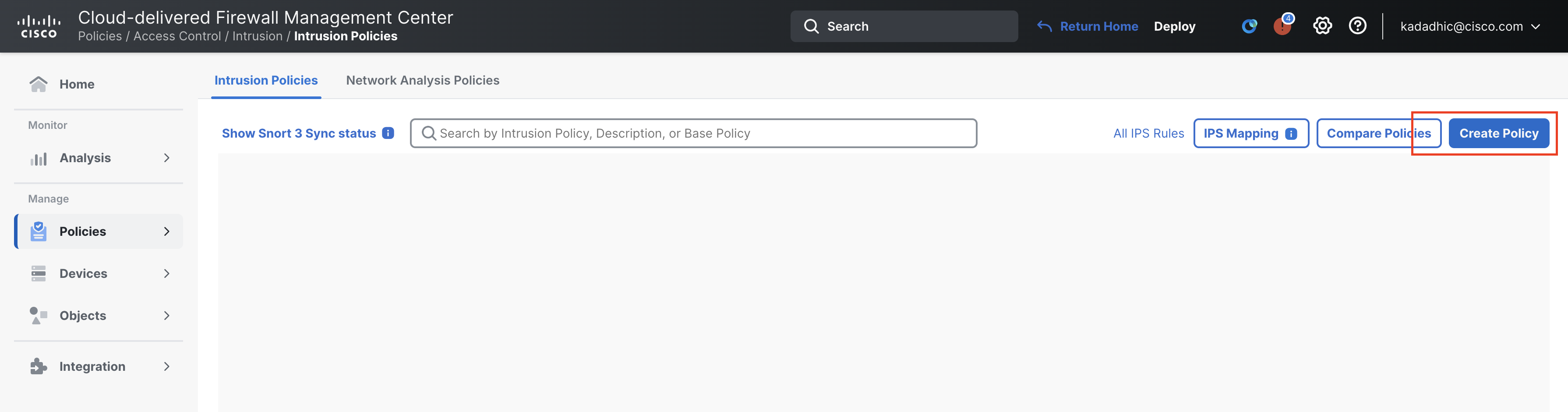The image size is (1568, 412).
Task: Expand the Integration menu chevron
Action: pos(167,366)
